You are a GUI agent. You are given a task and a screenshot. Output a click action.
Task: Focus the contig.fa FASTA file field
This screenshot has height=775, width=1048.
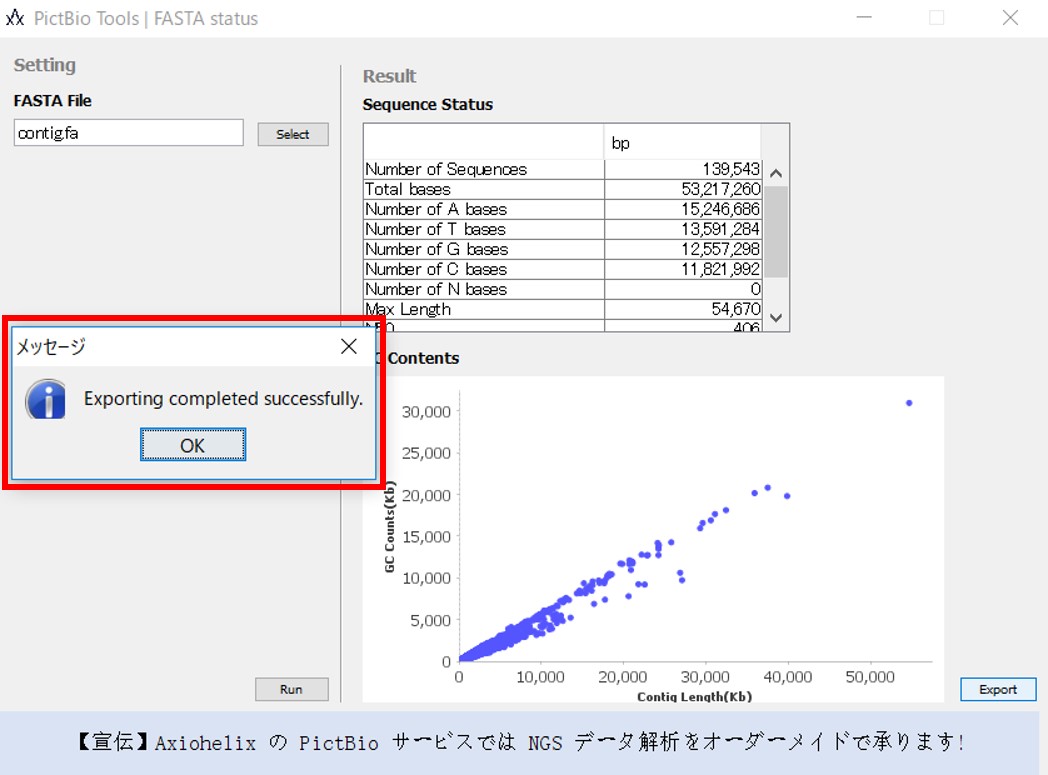pyautogui.click(x=128, y=133)
